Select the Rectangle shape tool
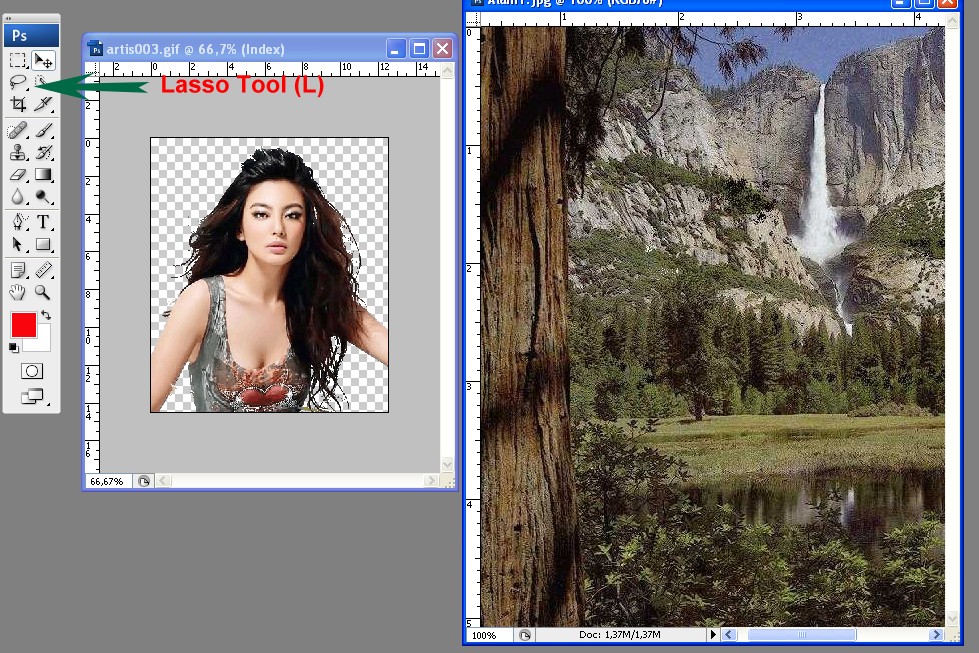 point(43,244)
